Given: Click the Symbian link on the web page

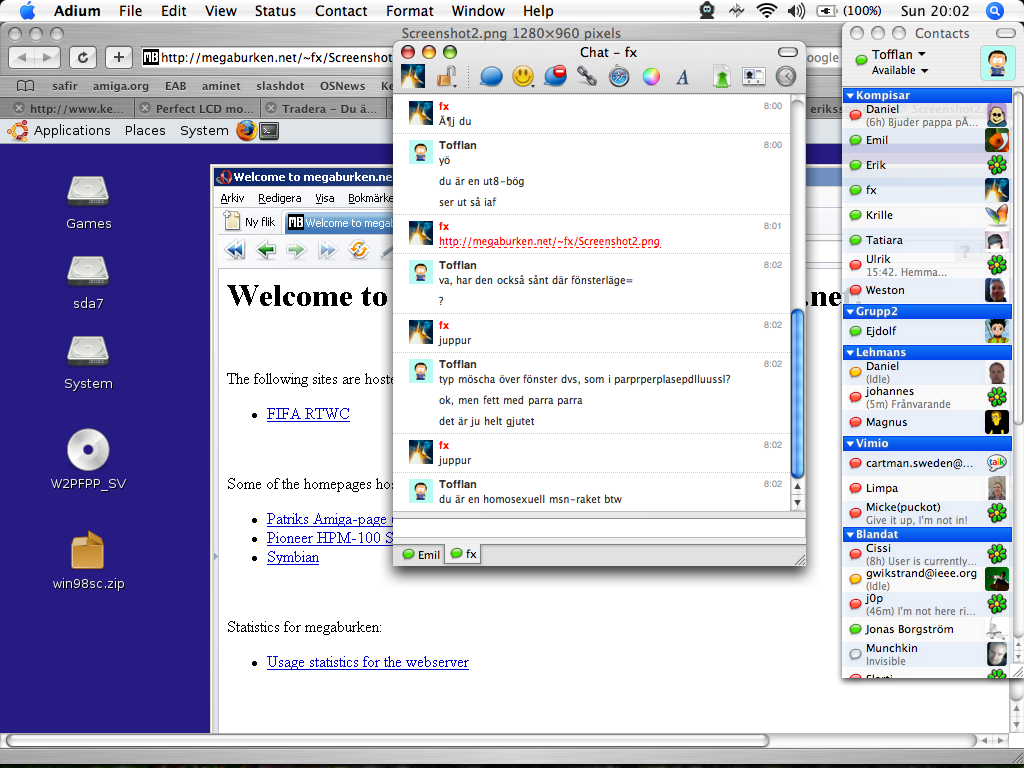Looking at the screenshot, I should (x=293, y=557).
